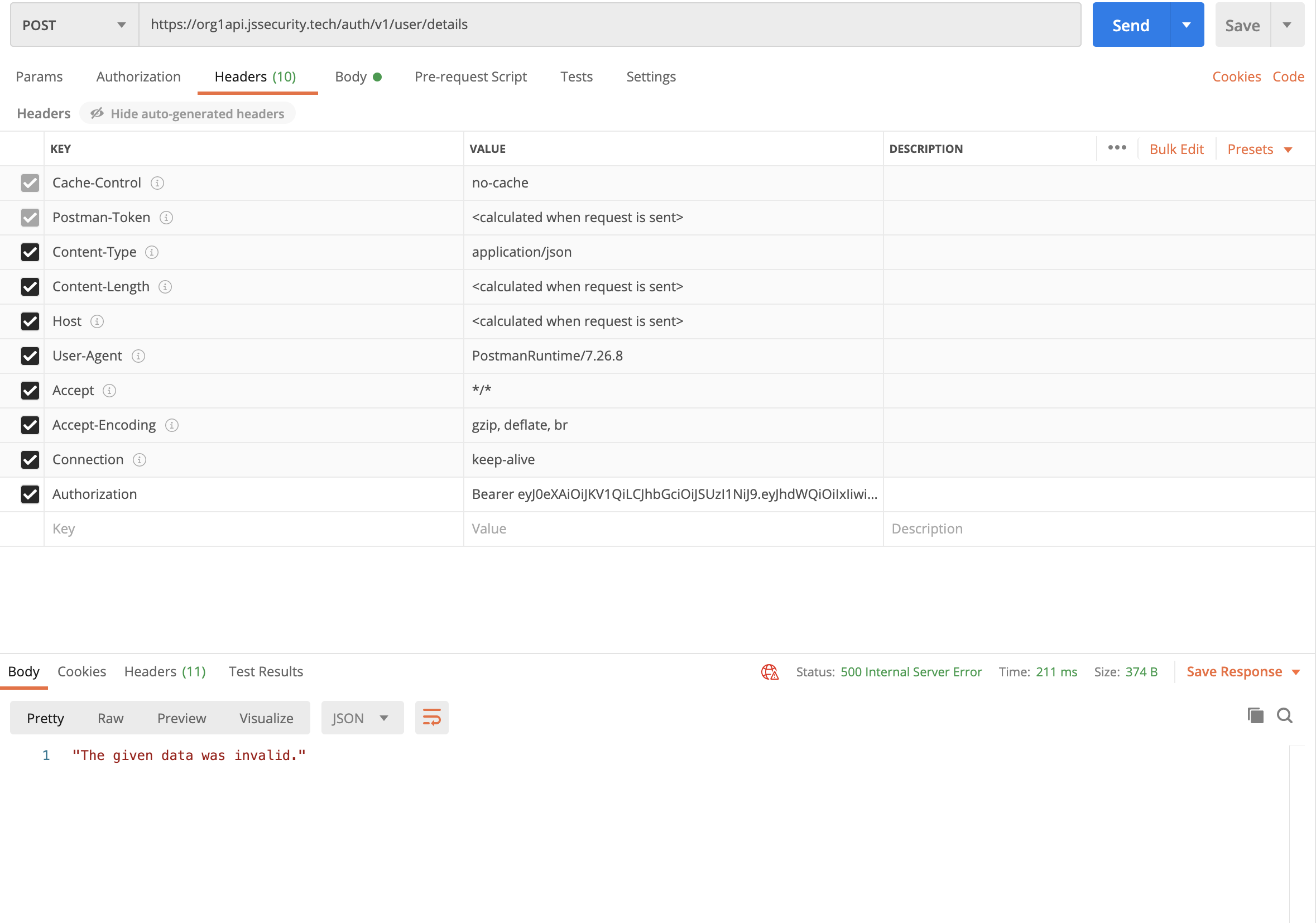Image resolution: width=1316 pixels, height=923 pixels.
Task: Switch to the Pre-request Script tab
Action: 470,77
